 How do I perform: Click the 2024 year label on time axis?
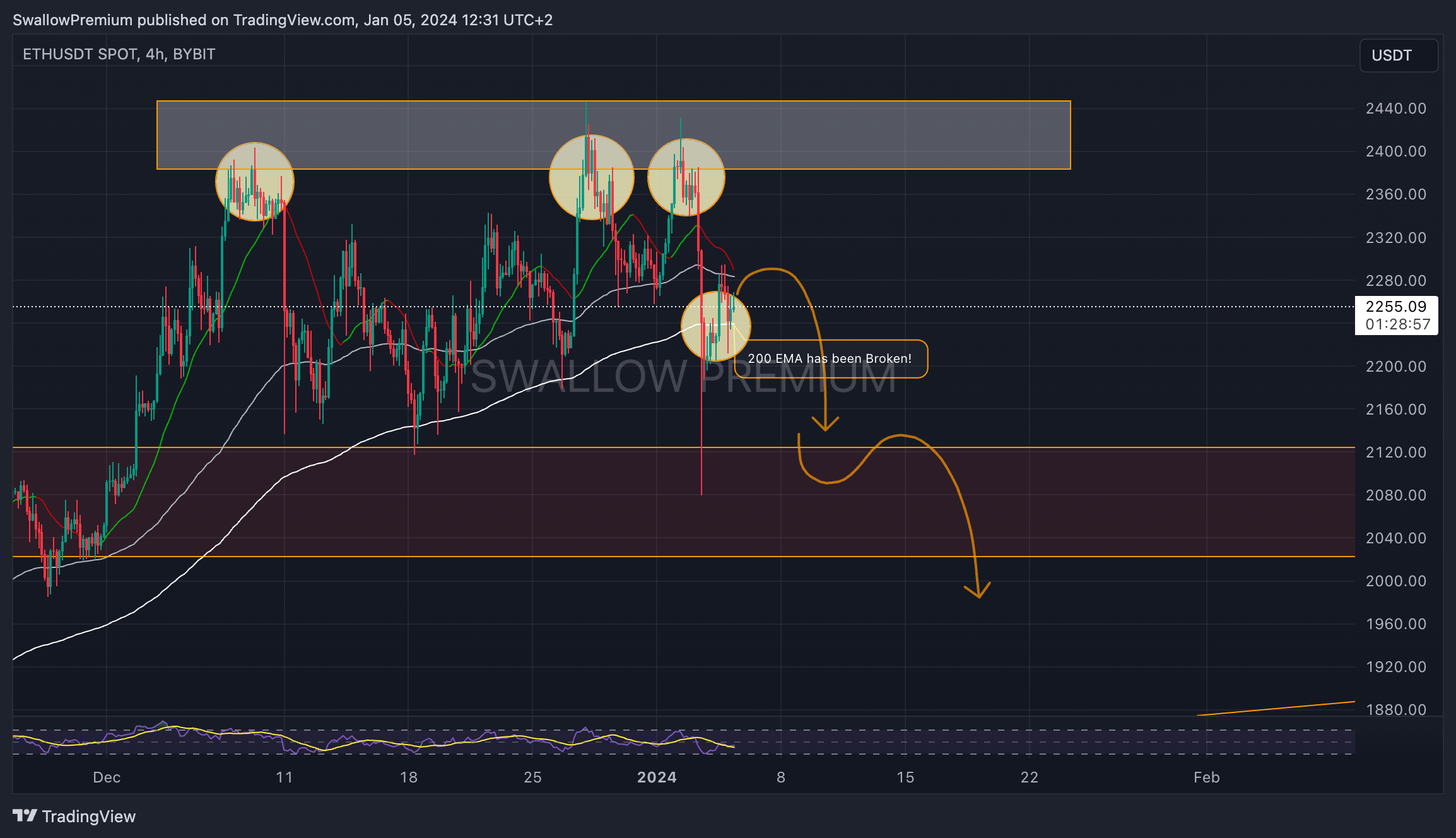657,777
